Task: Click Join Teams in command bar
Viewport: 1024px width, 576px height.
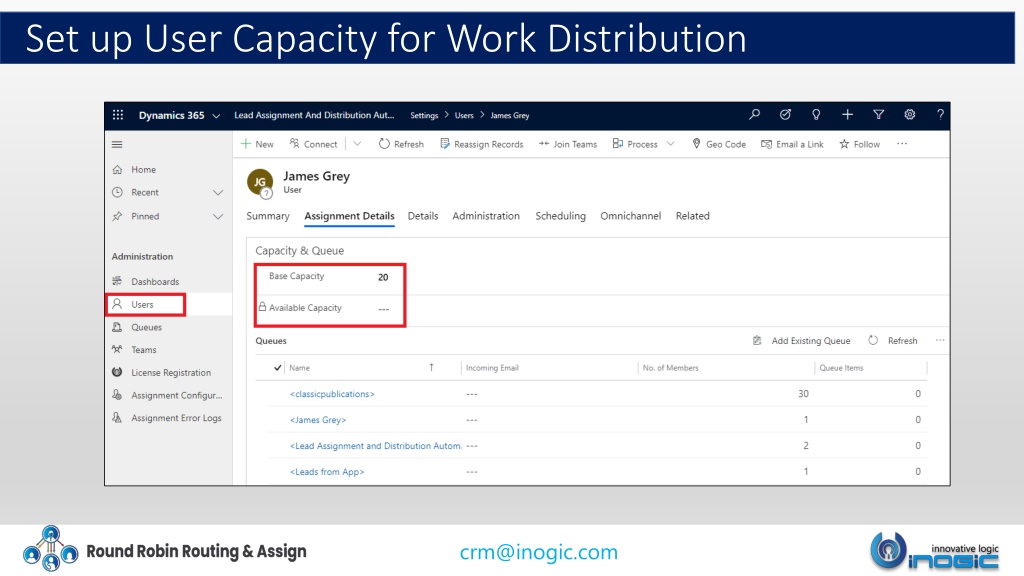Action: coord(568,144)
